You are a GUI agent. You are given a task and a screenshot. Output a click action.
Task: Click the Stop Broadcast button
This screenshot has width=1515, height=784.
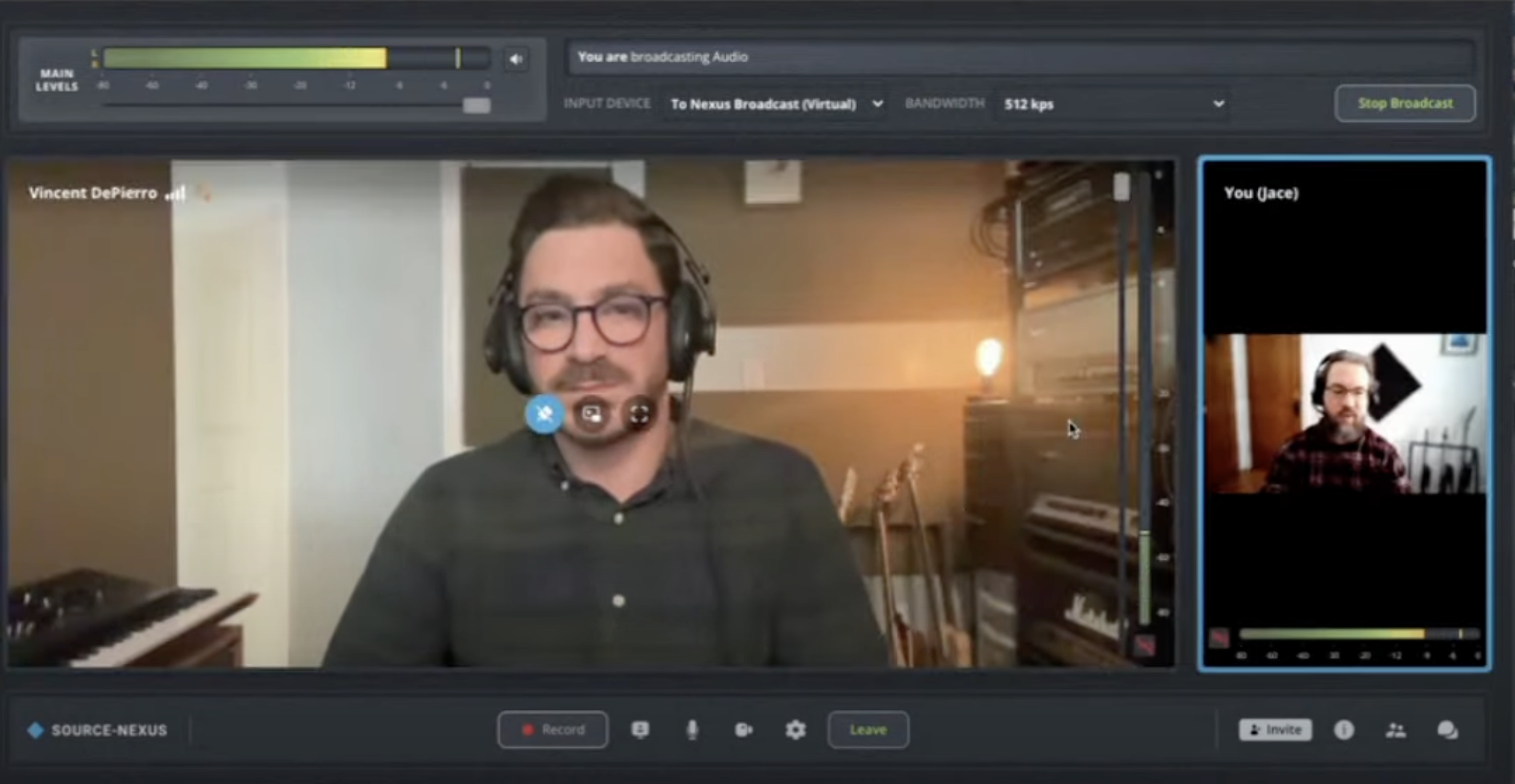1405,104
